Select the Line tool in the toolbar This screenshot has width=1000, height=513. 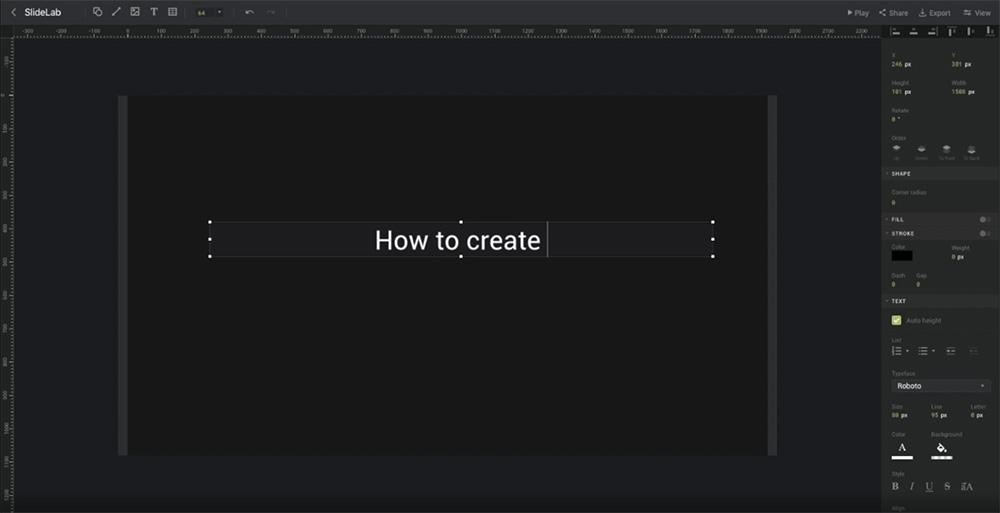116,12
